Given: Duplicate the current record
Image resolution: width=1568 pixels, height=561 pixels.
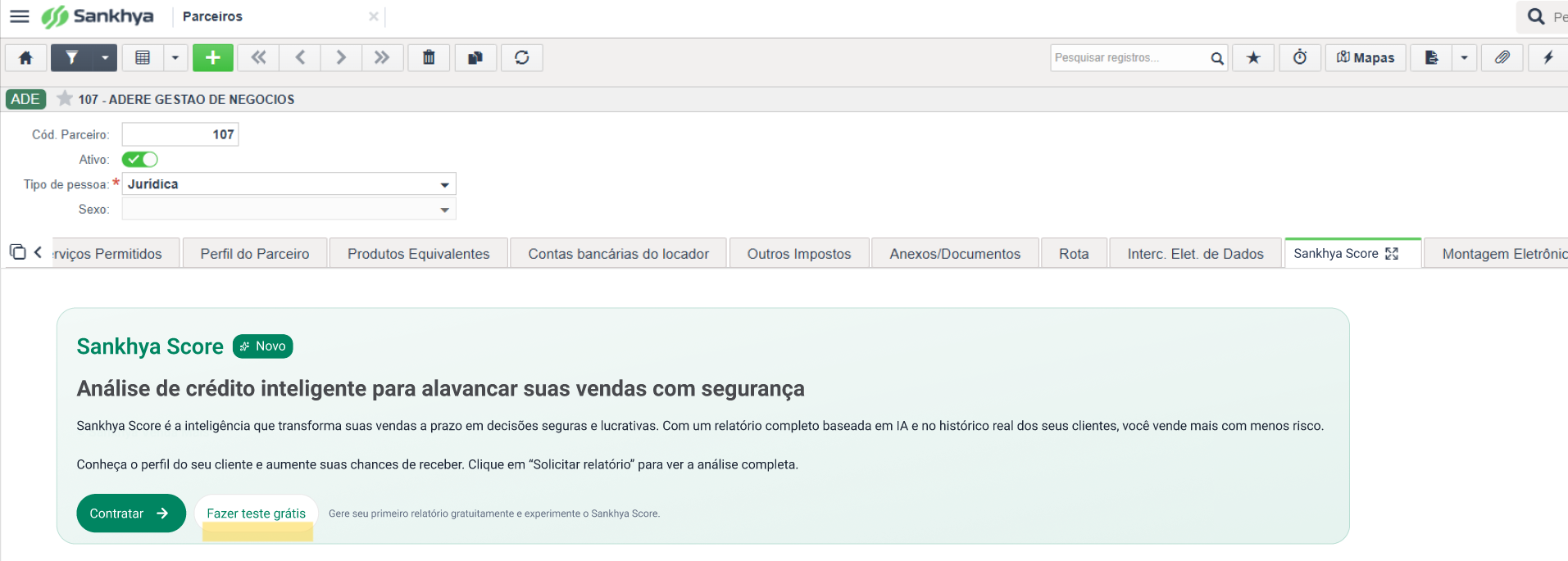Looking at the screenshot, I should pyautogui.click(x=475, y=57).
